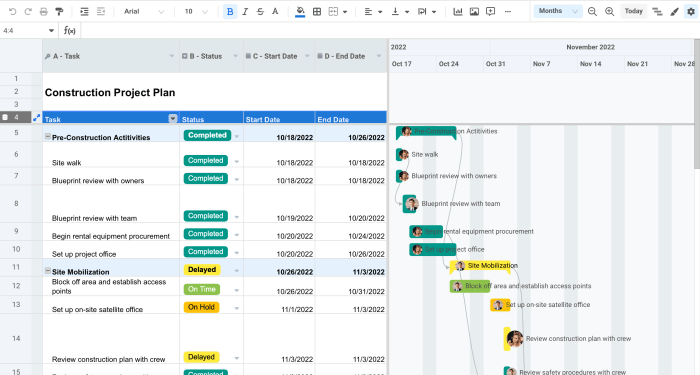Screen dimensions: 700x375
Task: Click the text color A icon
Action: coord(275,12)
